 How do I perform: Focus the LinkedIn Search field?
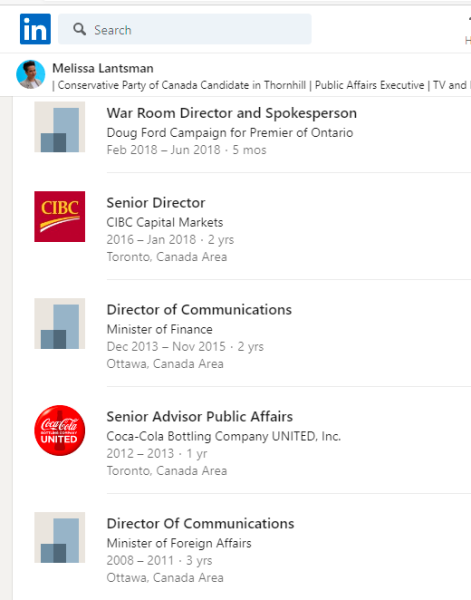pos(185,29)
